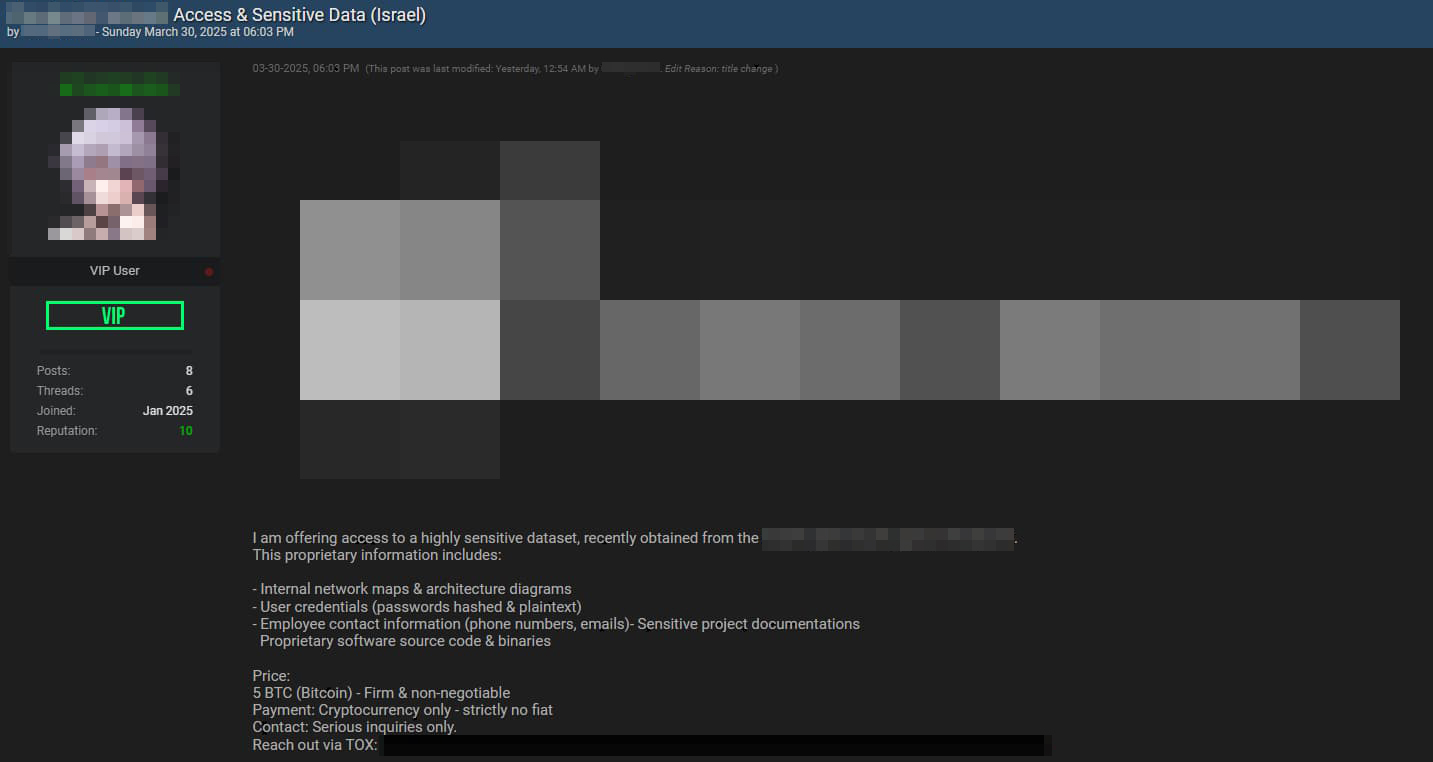Open the green blurred username above avatar
Image resolution: width=1433 pixels, height=762 pixels.
pyautogui.click(x=119, y=84)
